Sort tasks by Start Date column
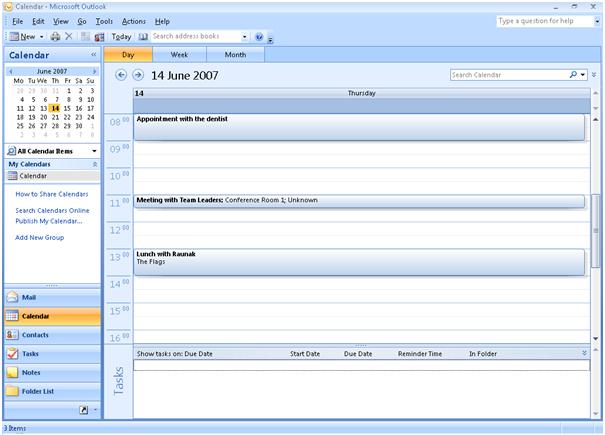The image size is (605, 435). coord(305,354)
